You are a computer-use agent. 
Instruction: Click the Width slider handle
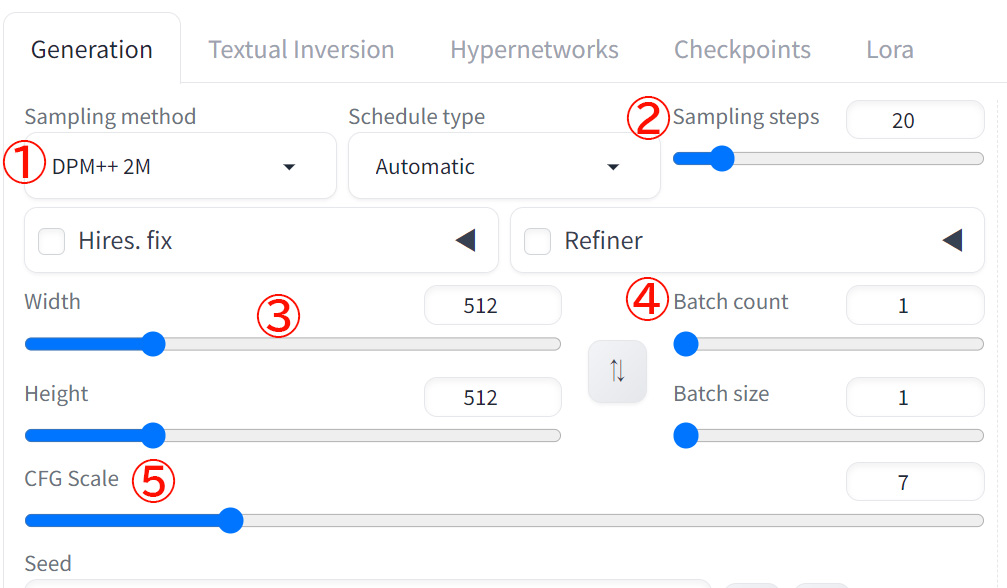pos(153,344)
